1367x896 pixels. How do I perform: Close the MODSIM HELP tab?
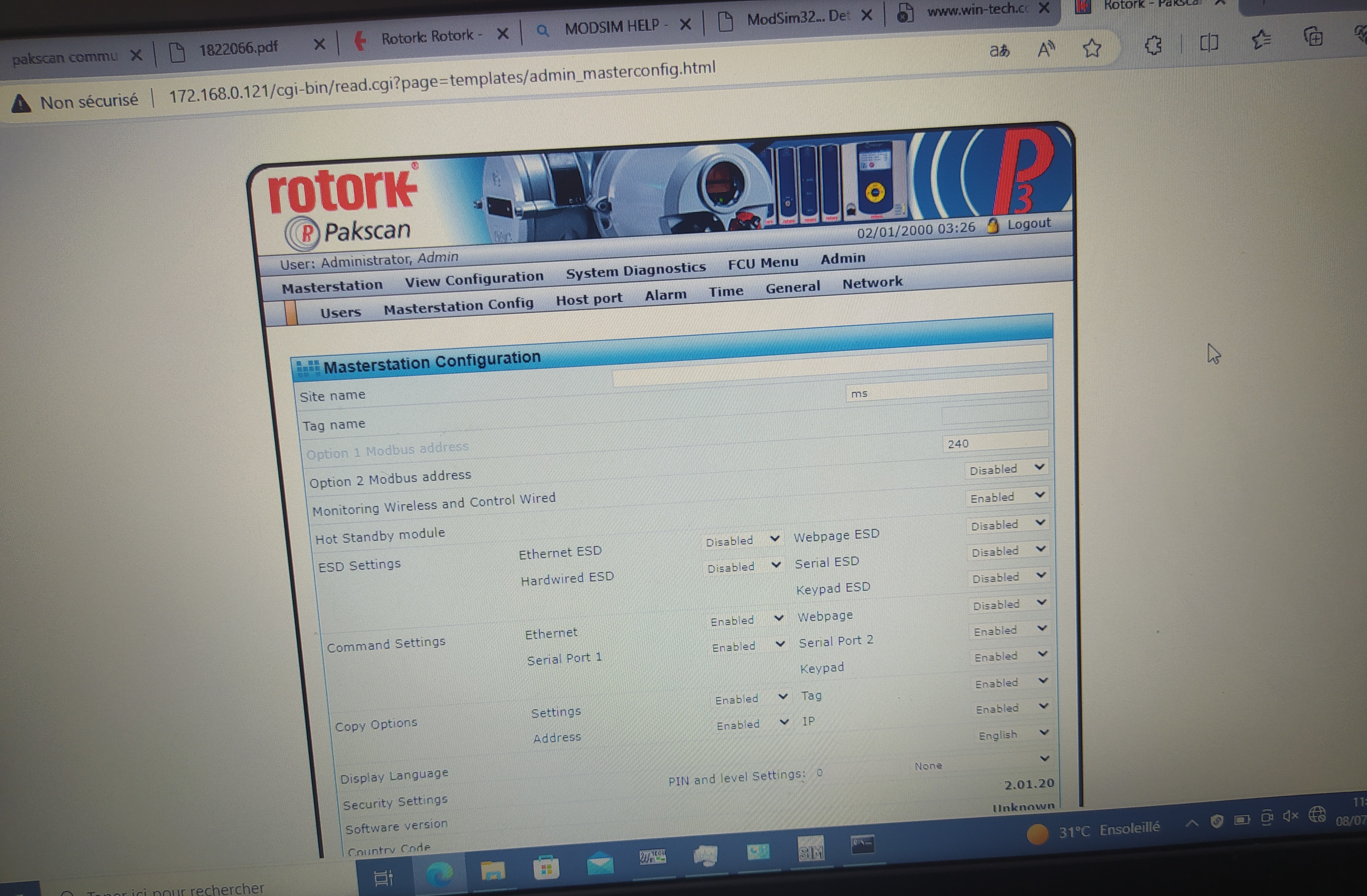click(685, 25)
